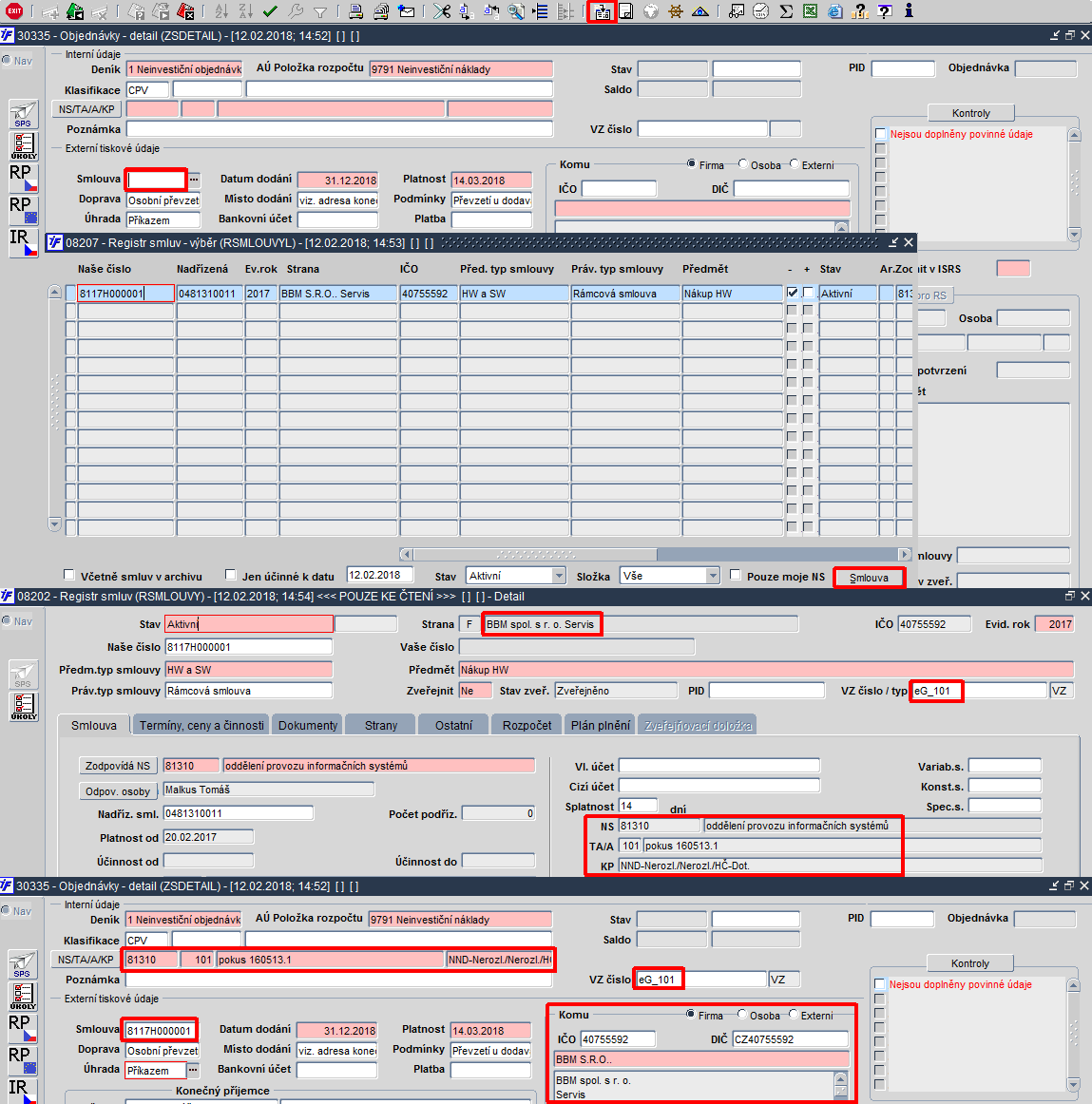The width and height of the screenshot is (1092, 1104).
Task: Enable 'Pouze moje NS' checkbox
Action: tap(736, 575)
